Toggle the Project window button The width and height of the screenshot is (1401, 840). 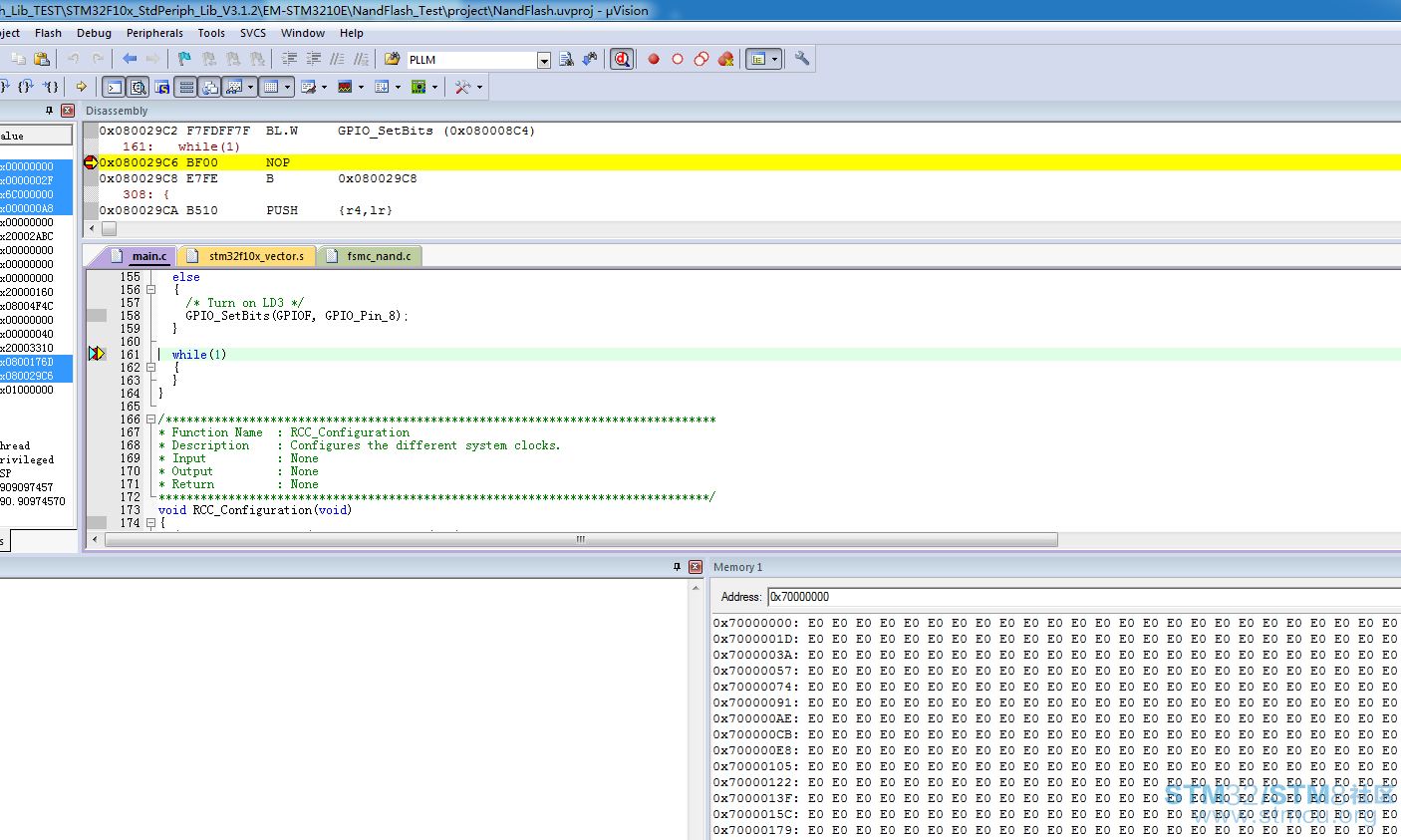758,59
